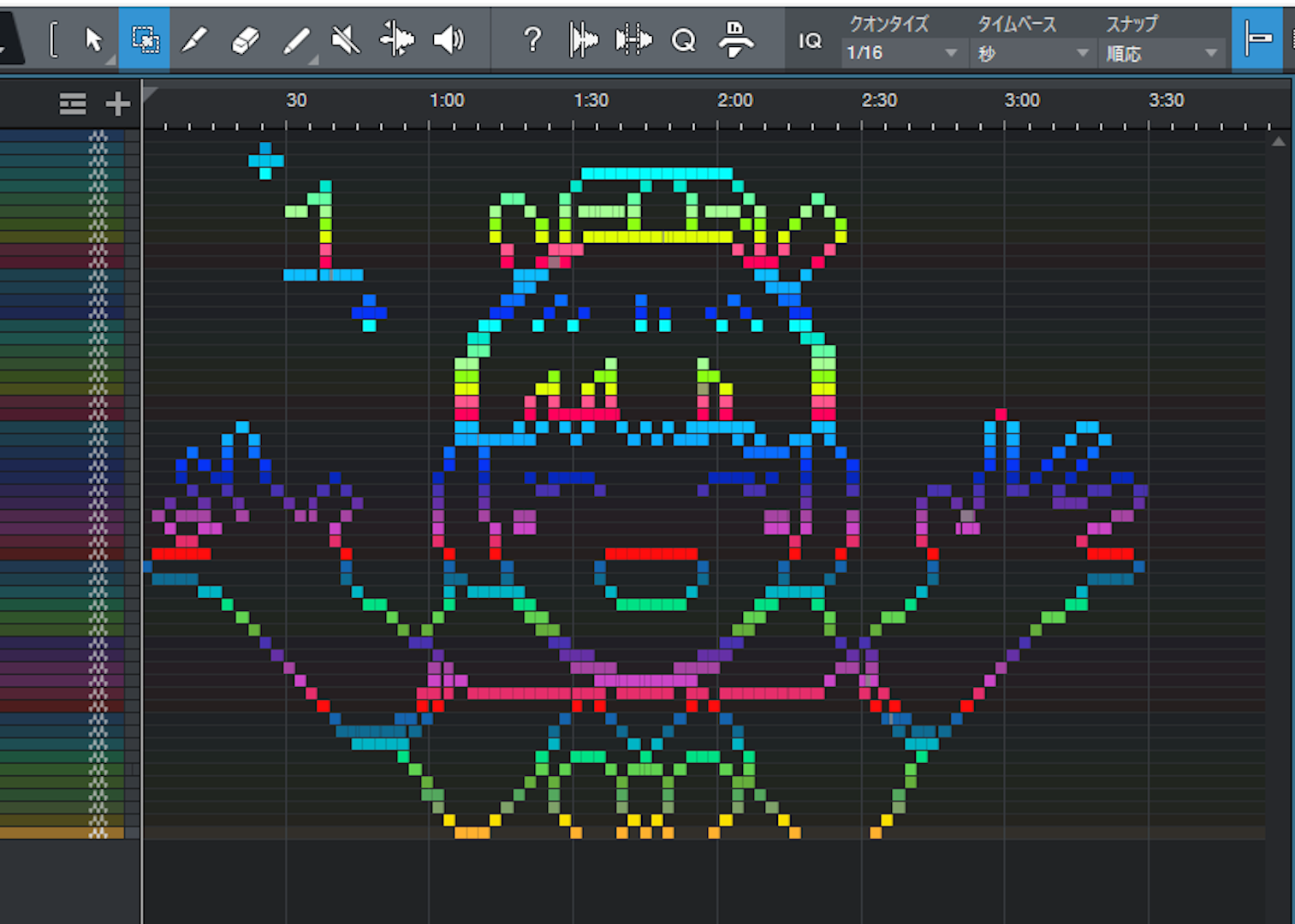
Task: Select the Split knife tool
Action: pyautogui.click(x=194, y=39)
